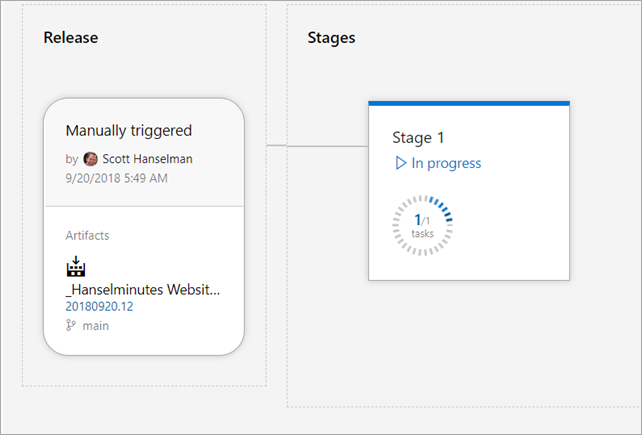642x435 pixels.
Task: Open build 20180920.12 link
Action: point(99,306)
